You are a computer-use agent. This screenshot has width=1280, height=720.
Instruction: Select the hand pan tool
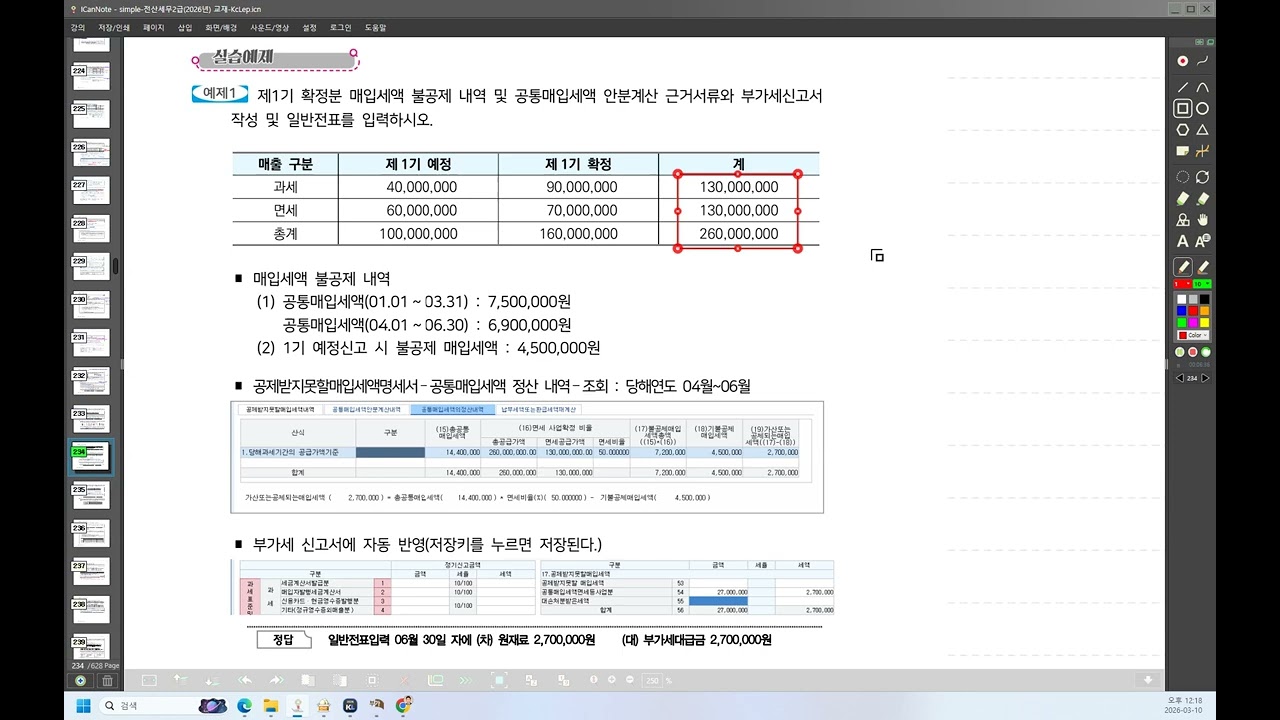click(x=1203, y=219)
